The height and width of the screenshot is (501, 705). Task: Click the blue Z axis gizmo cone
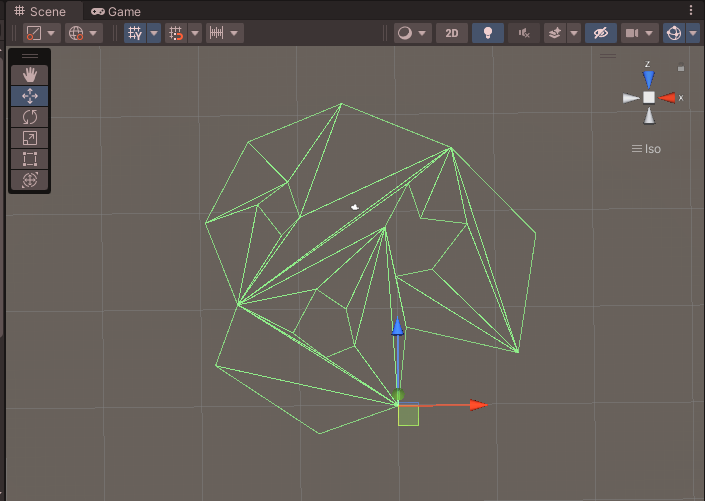(x=648, y=79)
